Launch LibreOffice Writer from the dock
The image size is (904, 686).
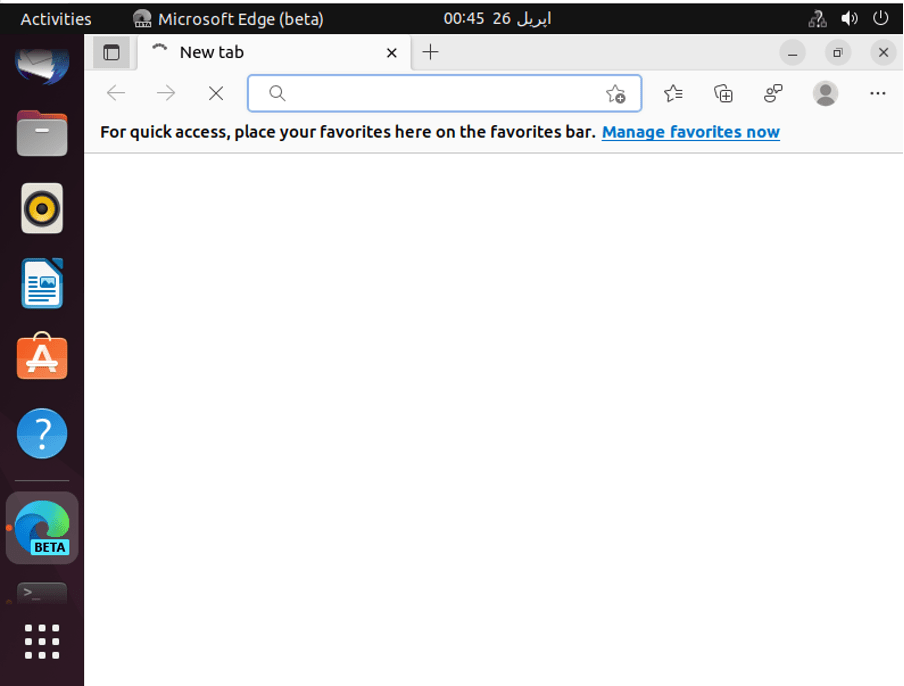[41, 283]
